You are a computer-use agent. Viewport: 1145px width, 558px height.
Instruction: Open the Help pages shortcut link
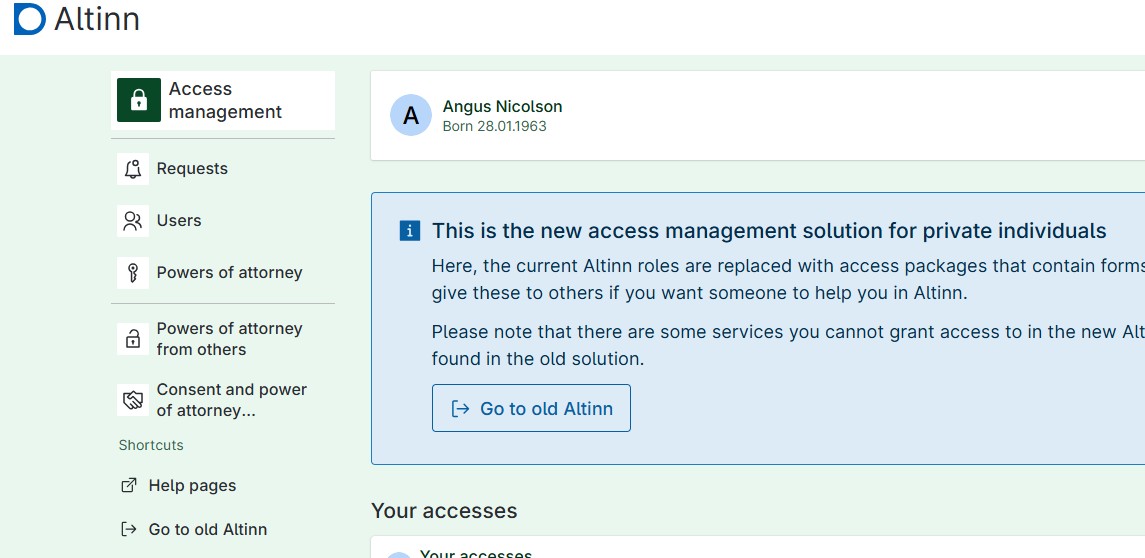(x=178, y=486)
